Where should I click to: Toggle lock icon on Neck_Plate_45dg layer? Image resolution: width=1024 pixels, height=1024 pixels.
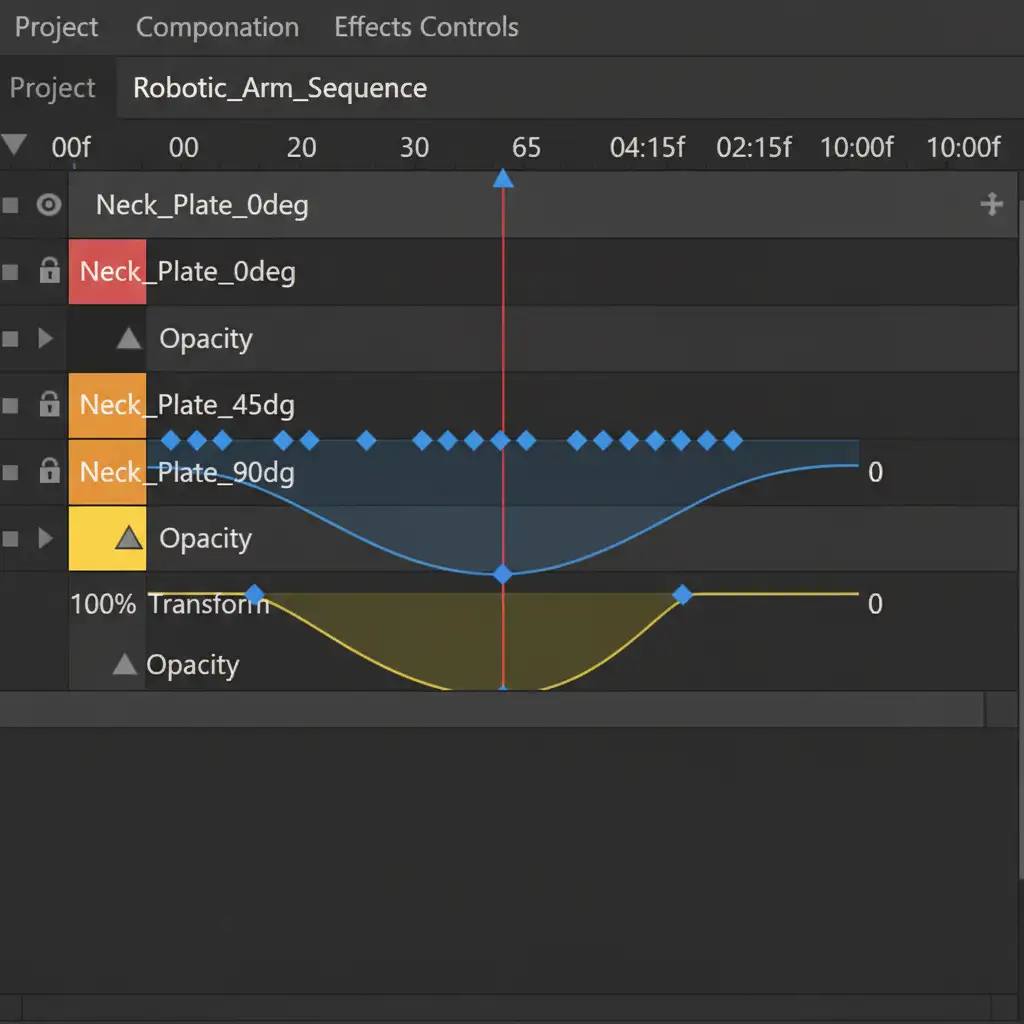click(49, 405)
